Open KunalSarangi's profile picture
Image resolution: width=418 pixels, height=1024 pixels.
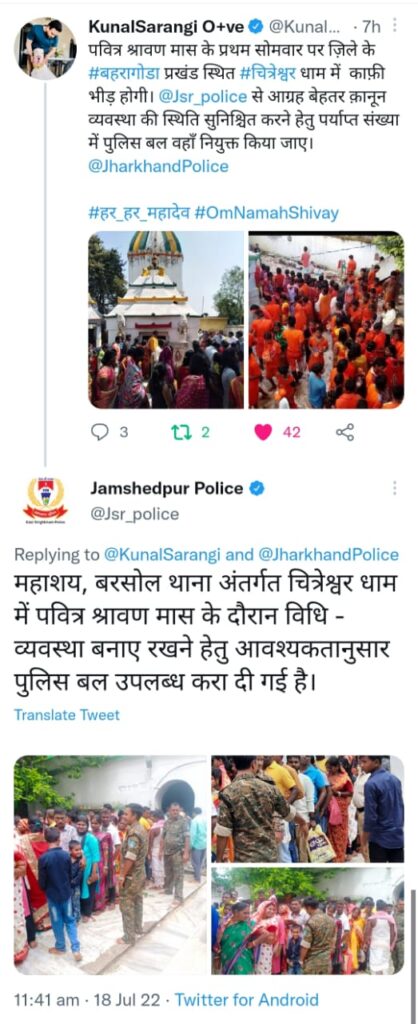click(45, 48)
